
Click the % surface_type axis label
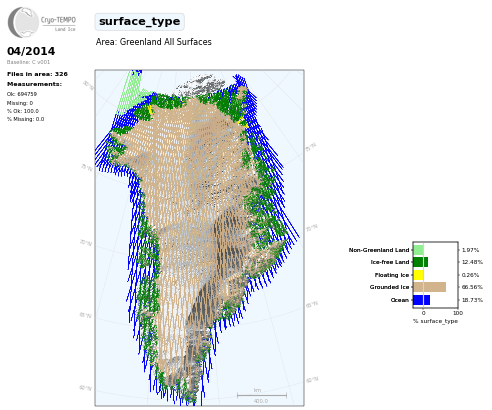pos(435,321)
